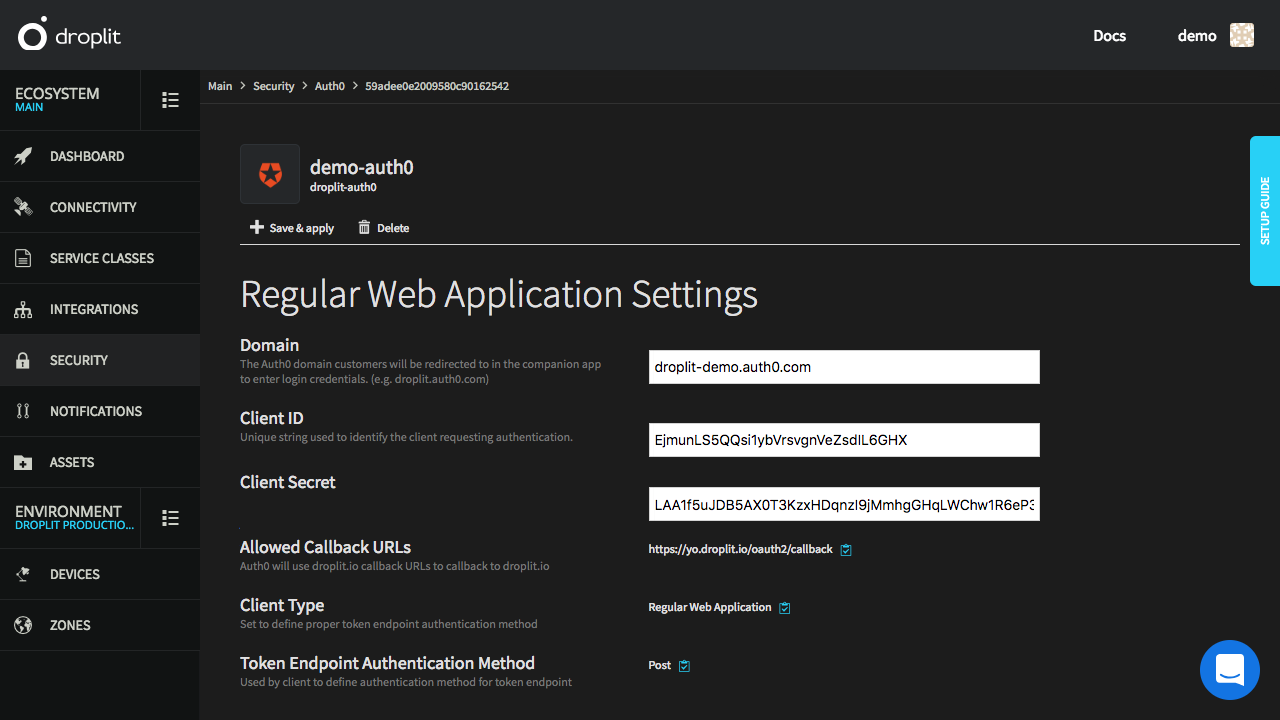The width and height of the screenshot is (1280, 720).
Task: Click the Security padlock icon
Action: [23, 360]
